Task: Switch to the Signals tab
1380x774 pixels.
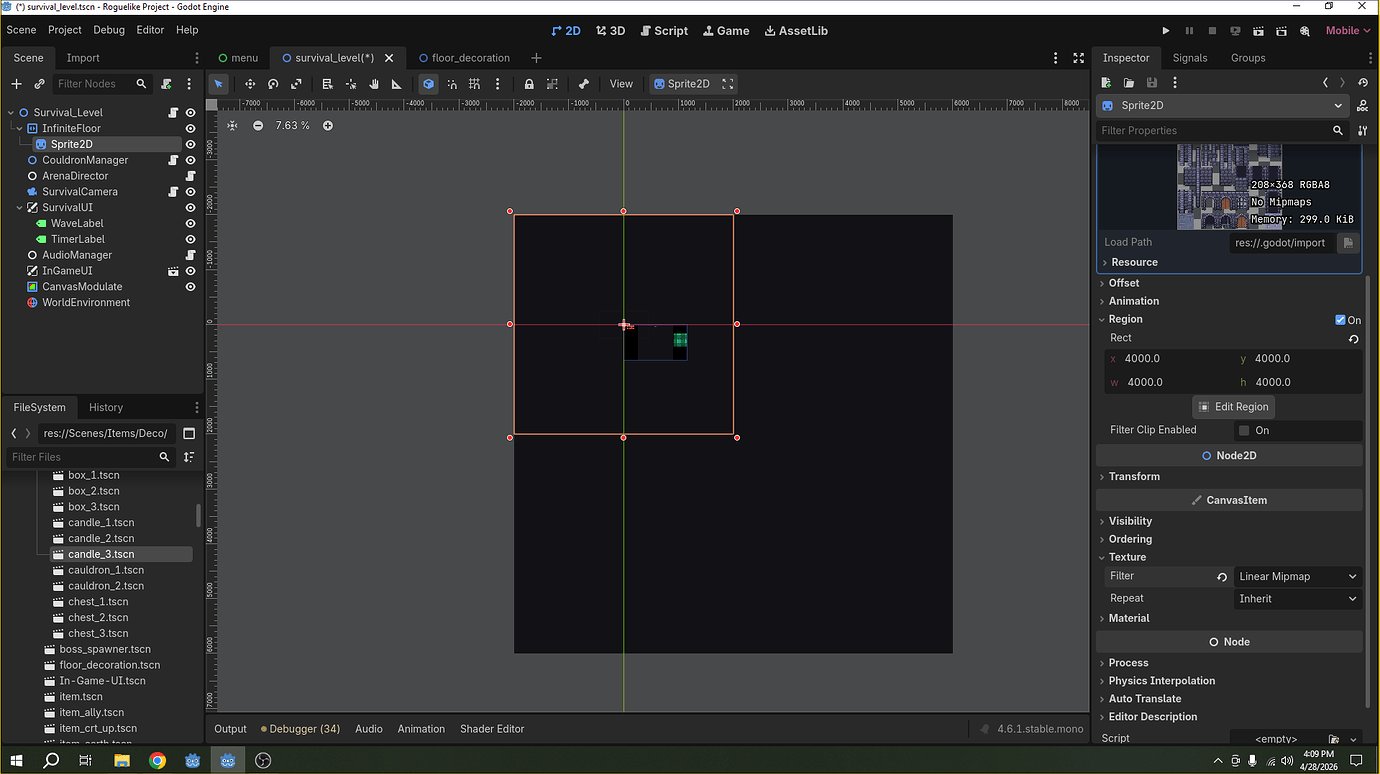Action: (1189, 58)
